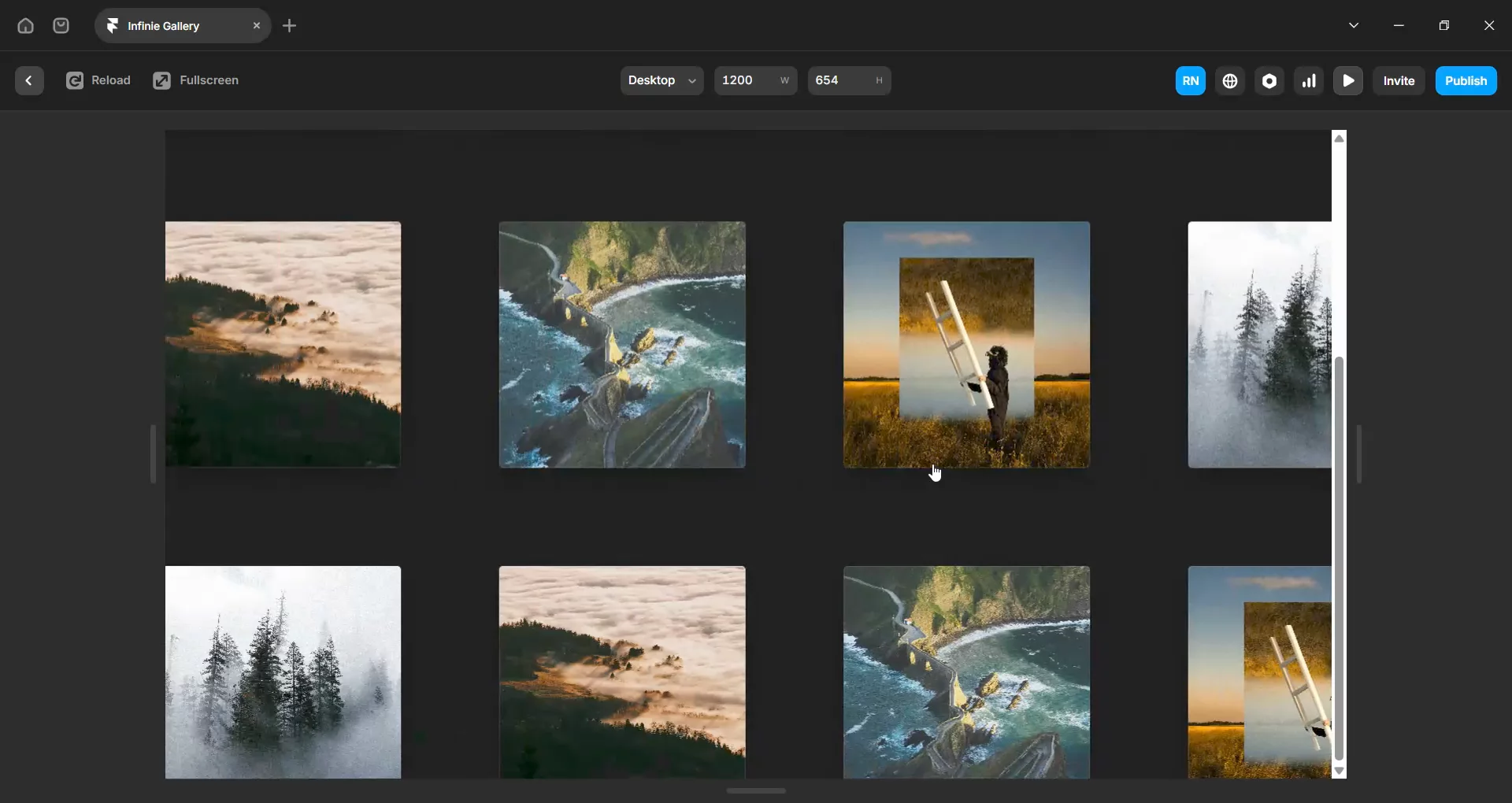Open the RN user avatar
This screenshot has width=1512, height=803.
pos(1191,81)
